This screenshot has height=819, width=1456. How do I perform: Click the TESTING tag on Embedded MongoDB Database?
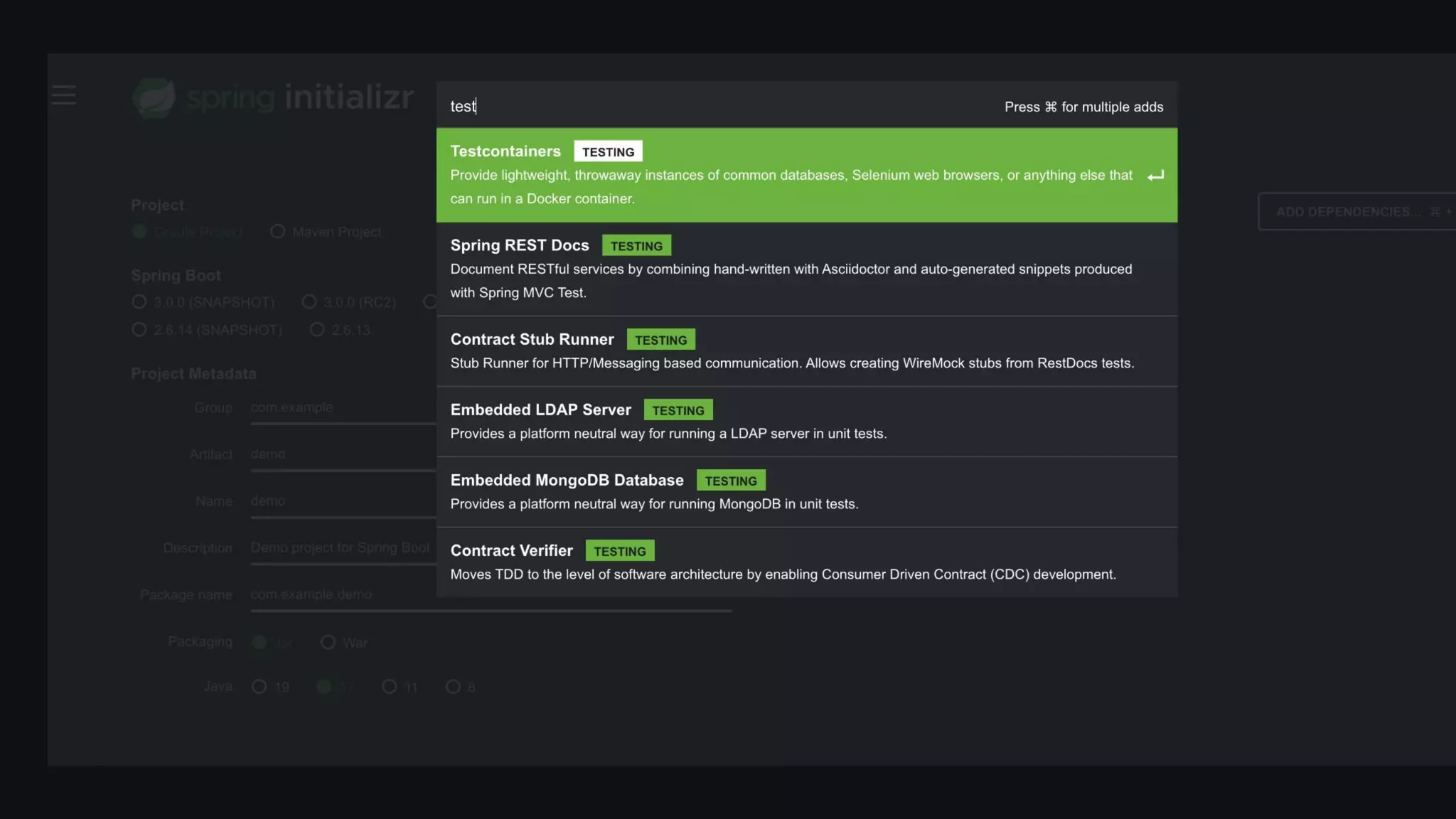(x=731, y=481)
